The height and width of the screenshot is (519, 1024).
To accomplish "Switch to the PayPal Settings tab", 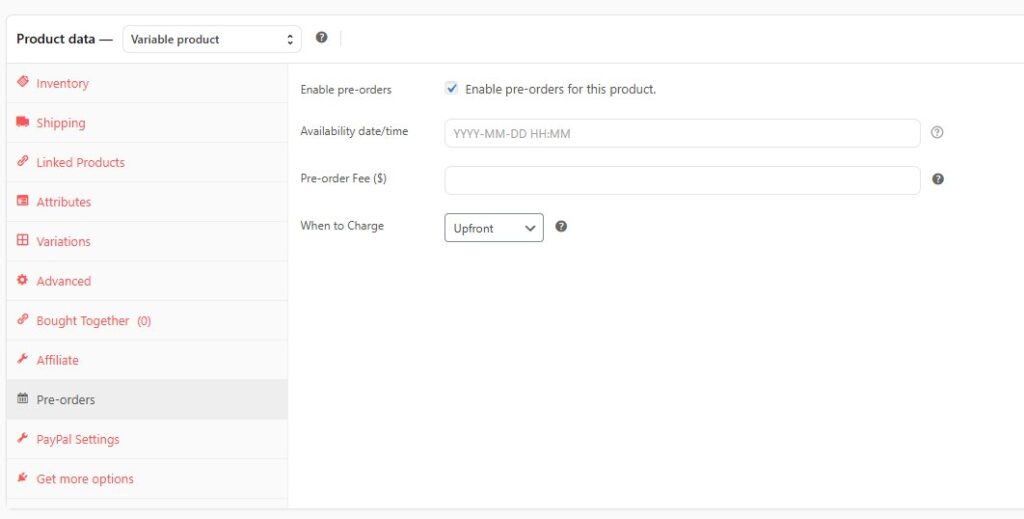I will [77, 439].
